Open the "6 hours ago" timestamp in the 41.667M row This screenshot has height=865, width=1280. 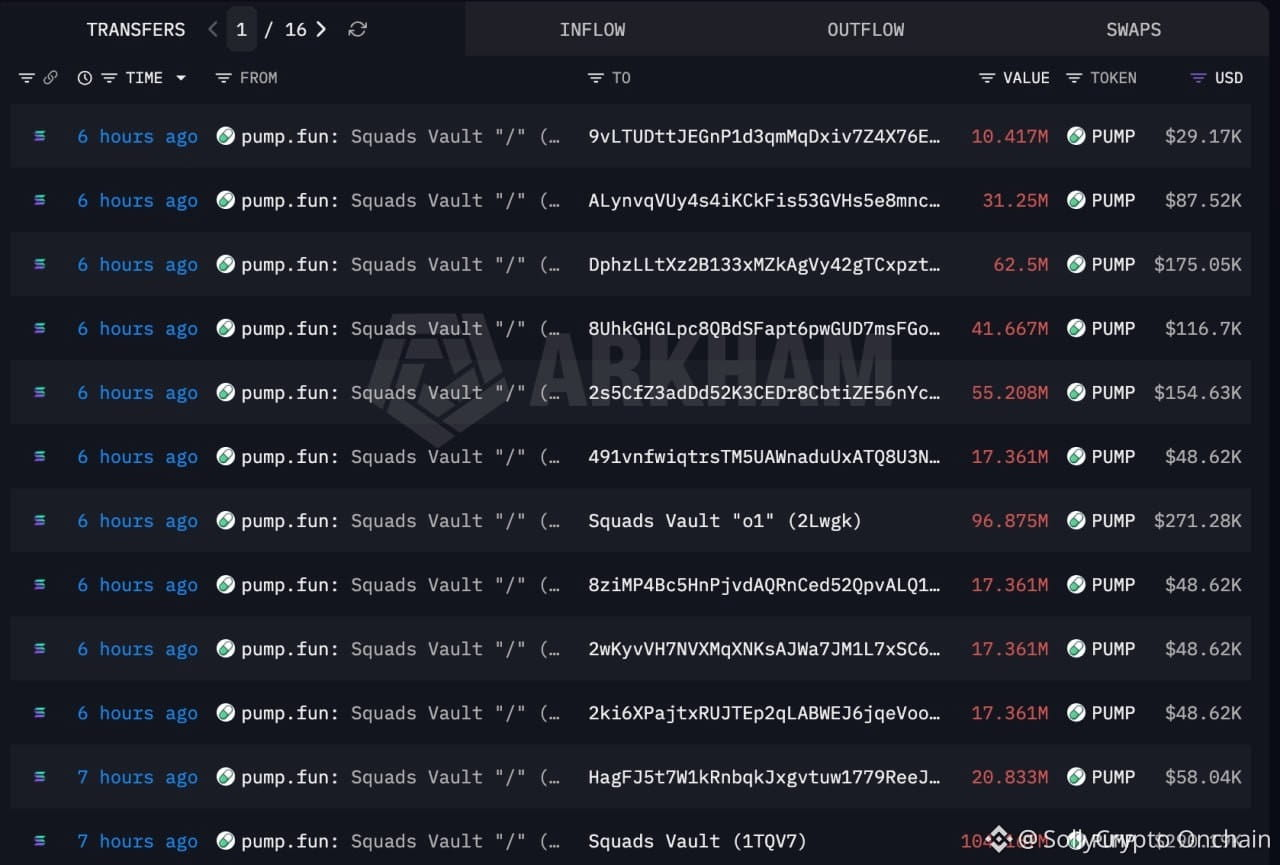138,328
